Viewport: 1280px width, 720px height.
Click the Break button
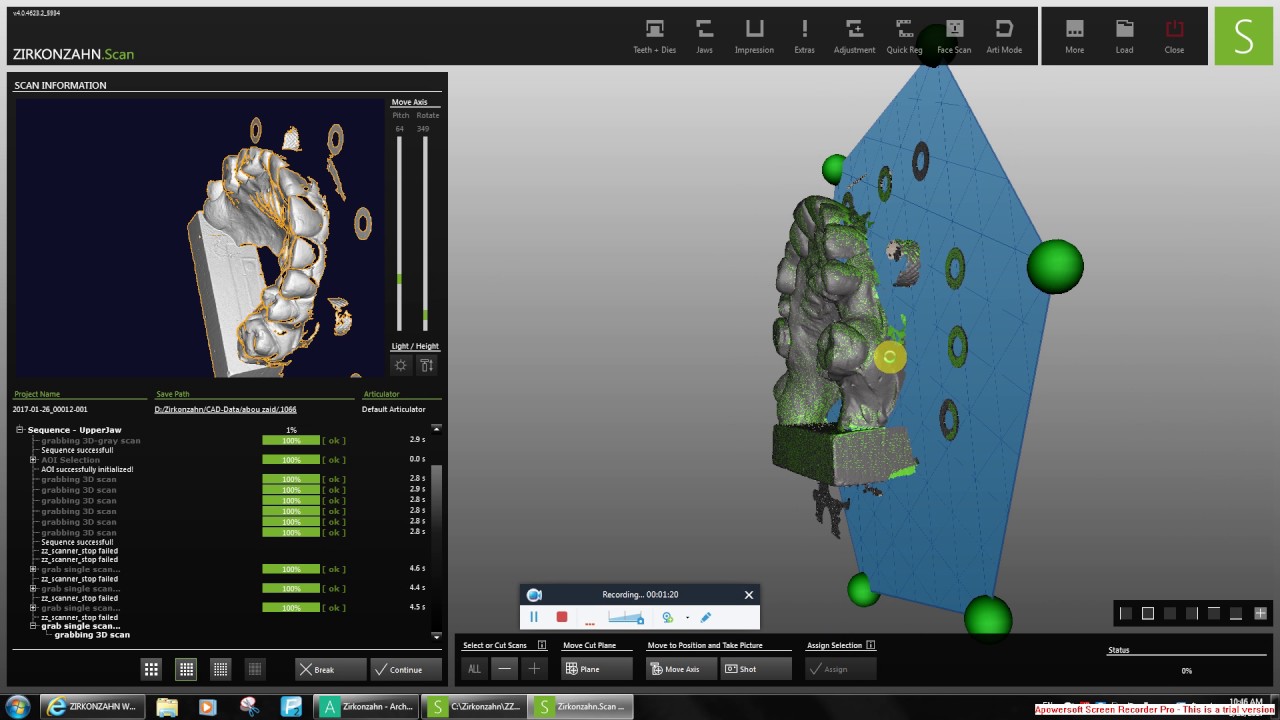coord(330,669)
